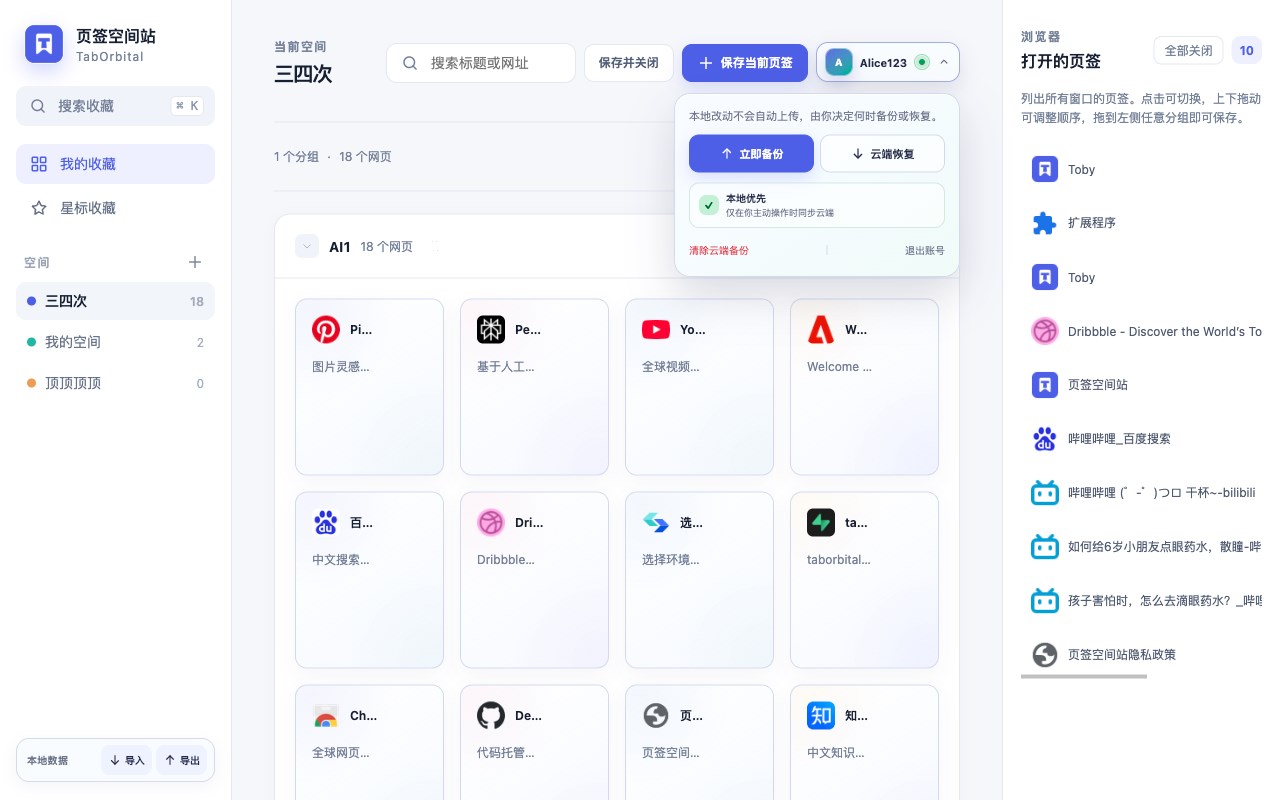Screen dimensions: 1280x800
Task: Click the blue dot of 三四次
Action: [31, 301]
